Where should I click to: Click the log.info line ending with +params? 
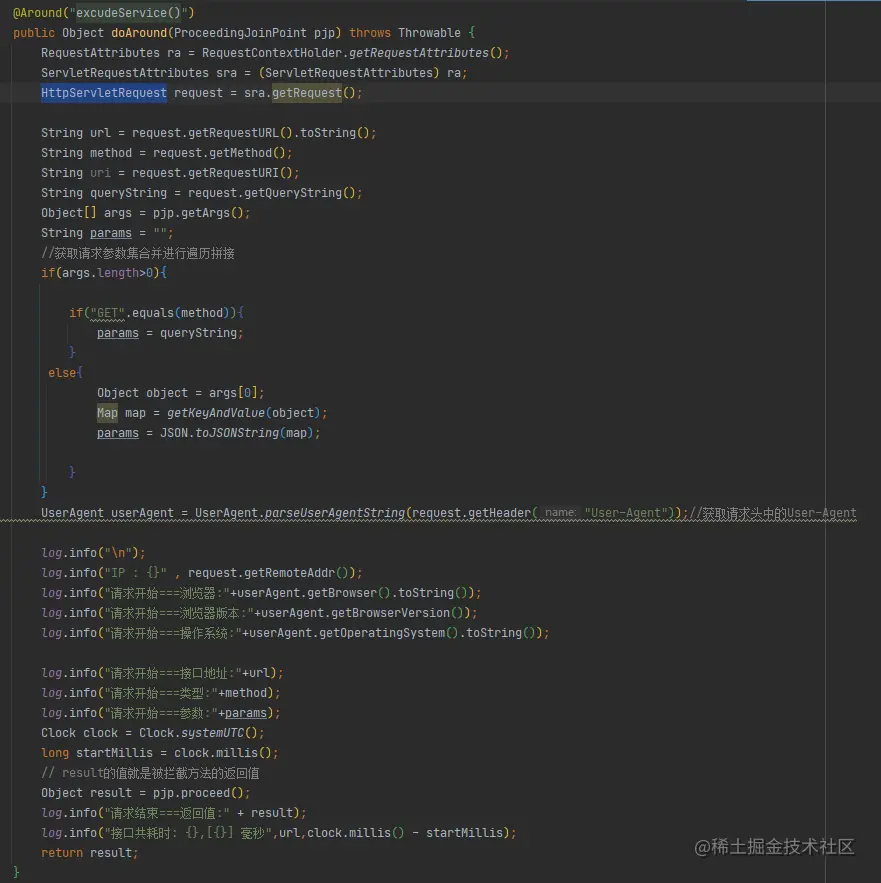[160, 713]
